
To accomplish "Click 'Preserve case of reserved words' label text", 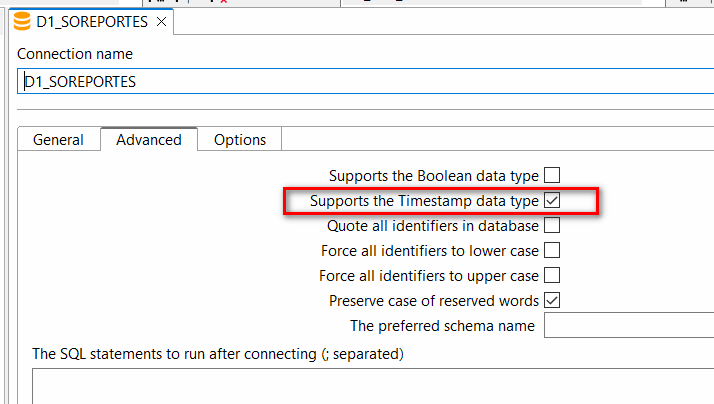I will 434,301.
